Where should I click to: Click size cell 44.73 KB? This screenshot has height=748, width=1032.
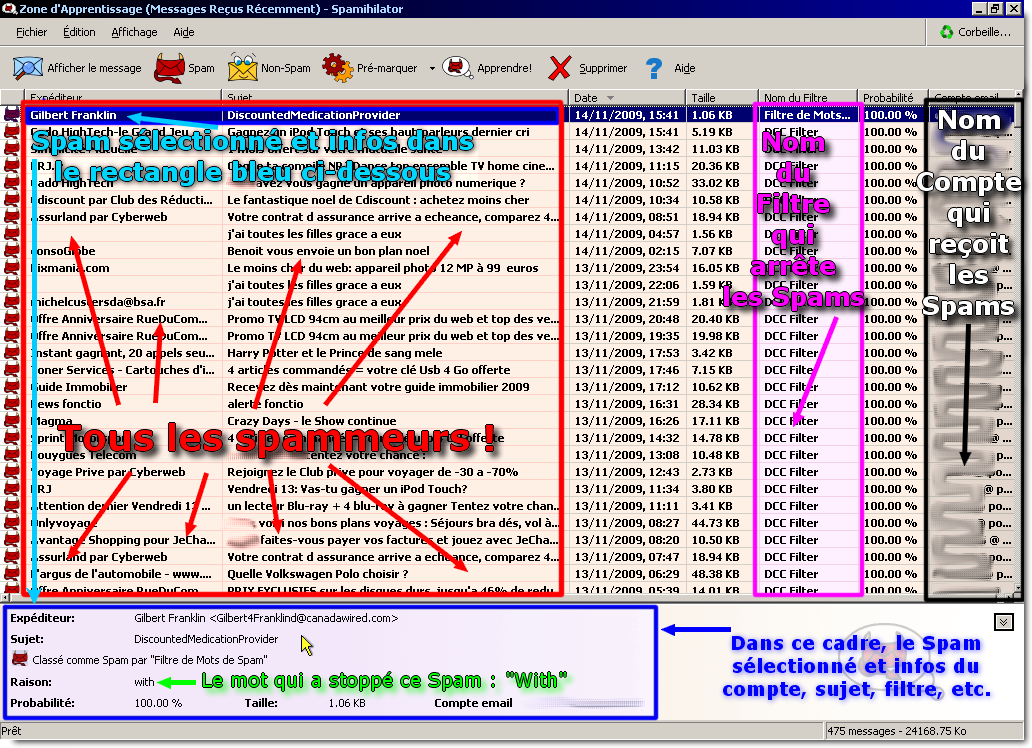[x=715, y=523]
